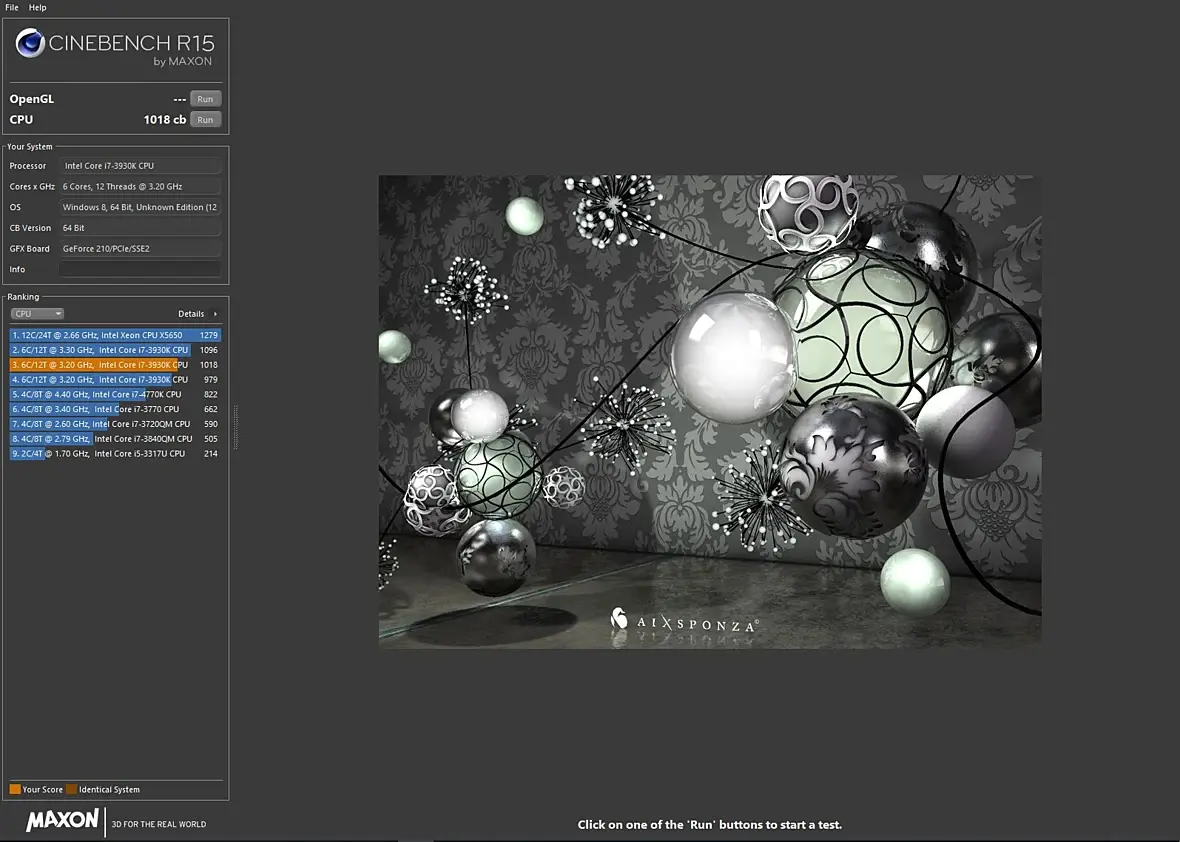Screen dimensions: 1180x842
Task: Run the OpenGL benchmark test
Action: 205,99
